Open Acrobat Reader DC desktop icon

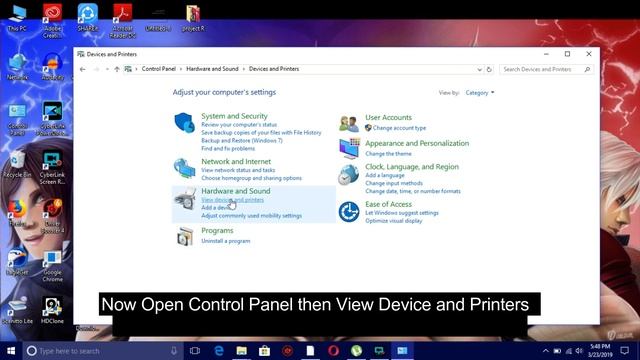coord(122,21)
